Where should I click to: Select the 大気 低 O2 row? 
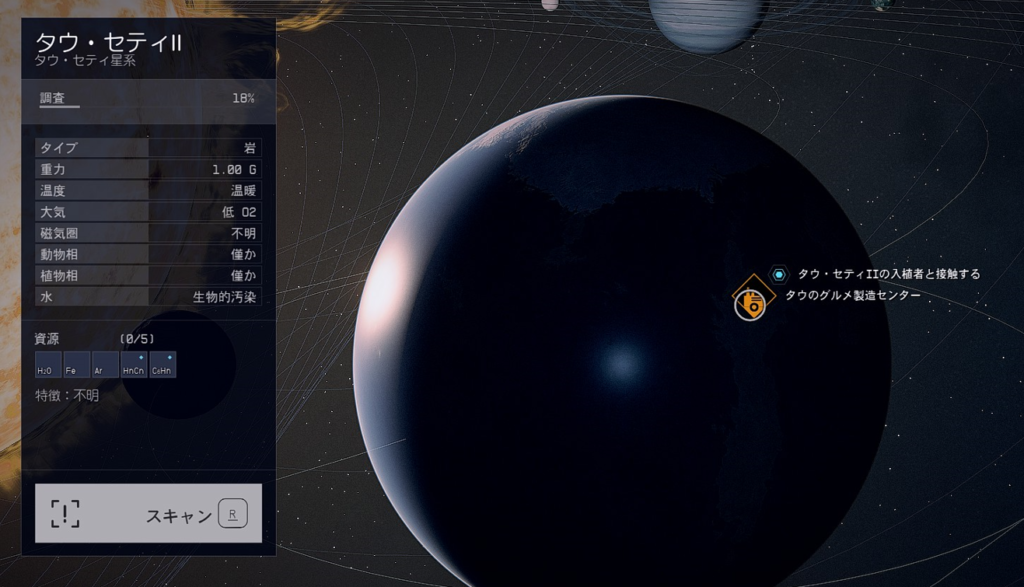pyautogui.click(x=148, y=212)
